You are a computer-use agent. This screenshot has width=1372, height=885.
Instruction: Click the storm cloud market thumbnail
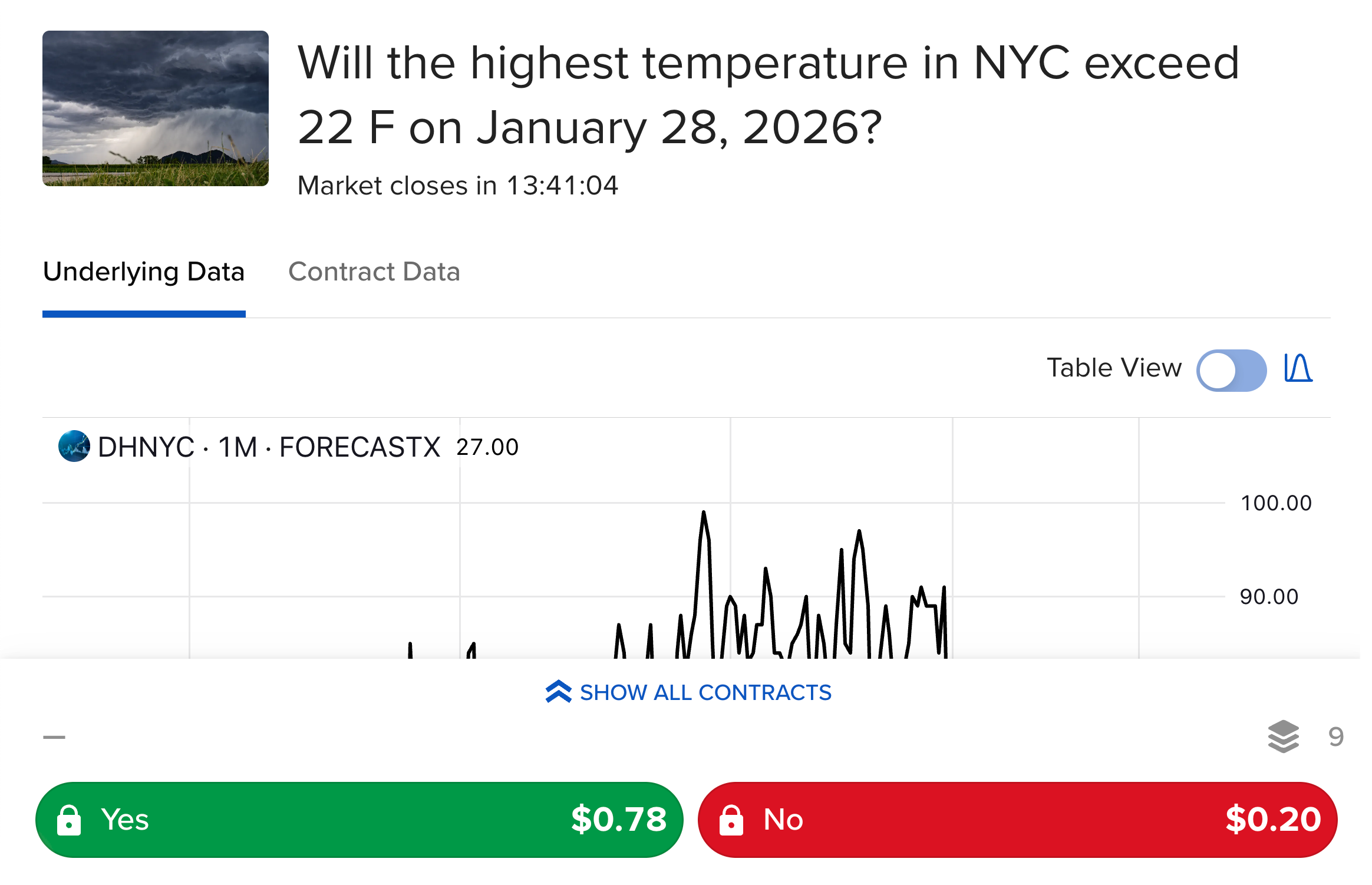click(x=156, y=108)
